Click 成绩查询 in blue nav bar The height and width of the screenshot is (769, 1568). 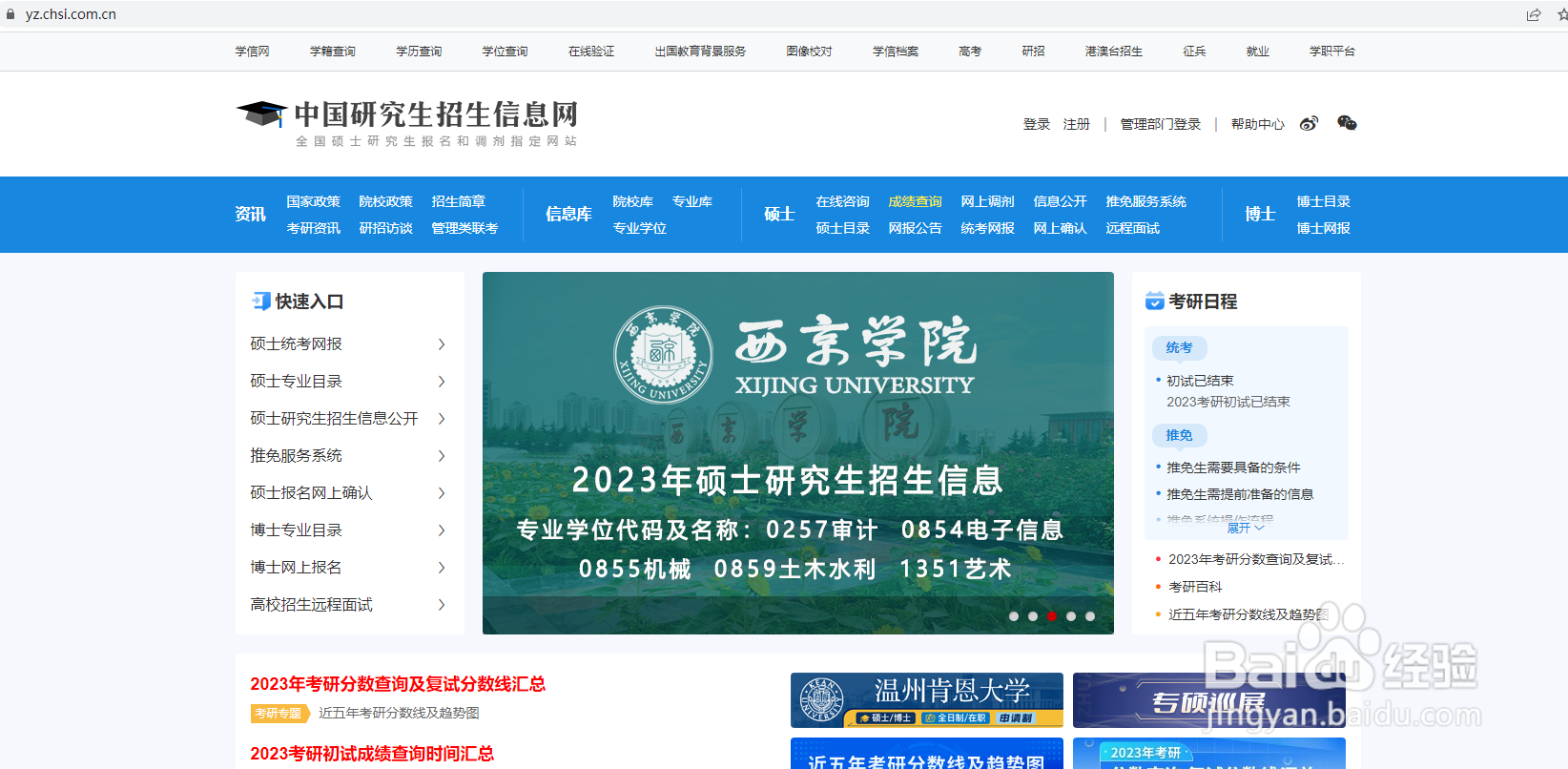click(x=916, y=201)
